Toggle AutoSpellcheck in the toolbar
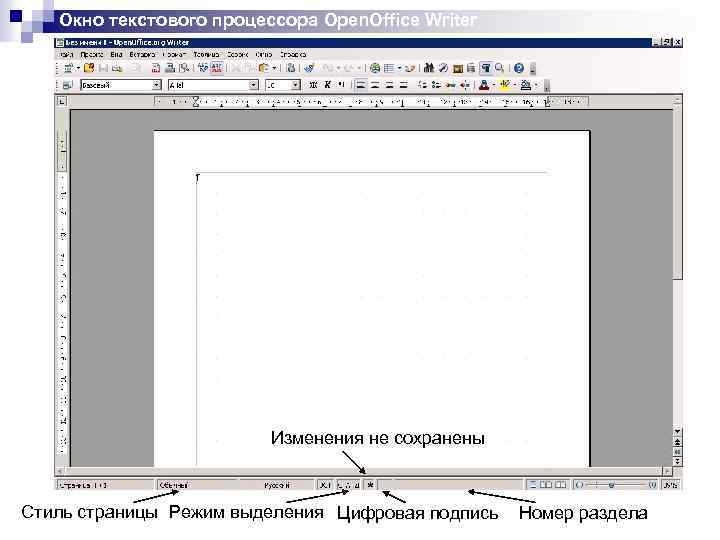 pos(217,69)
